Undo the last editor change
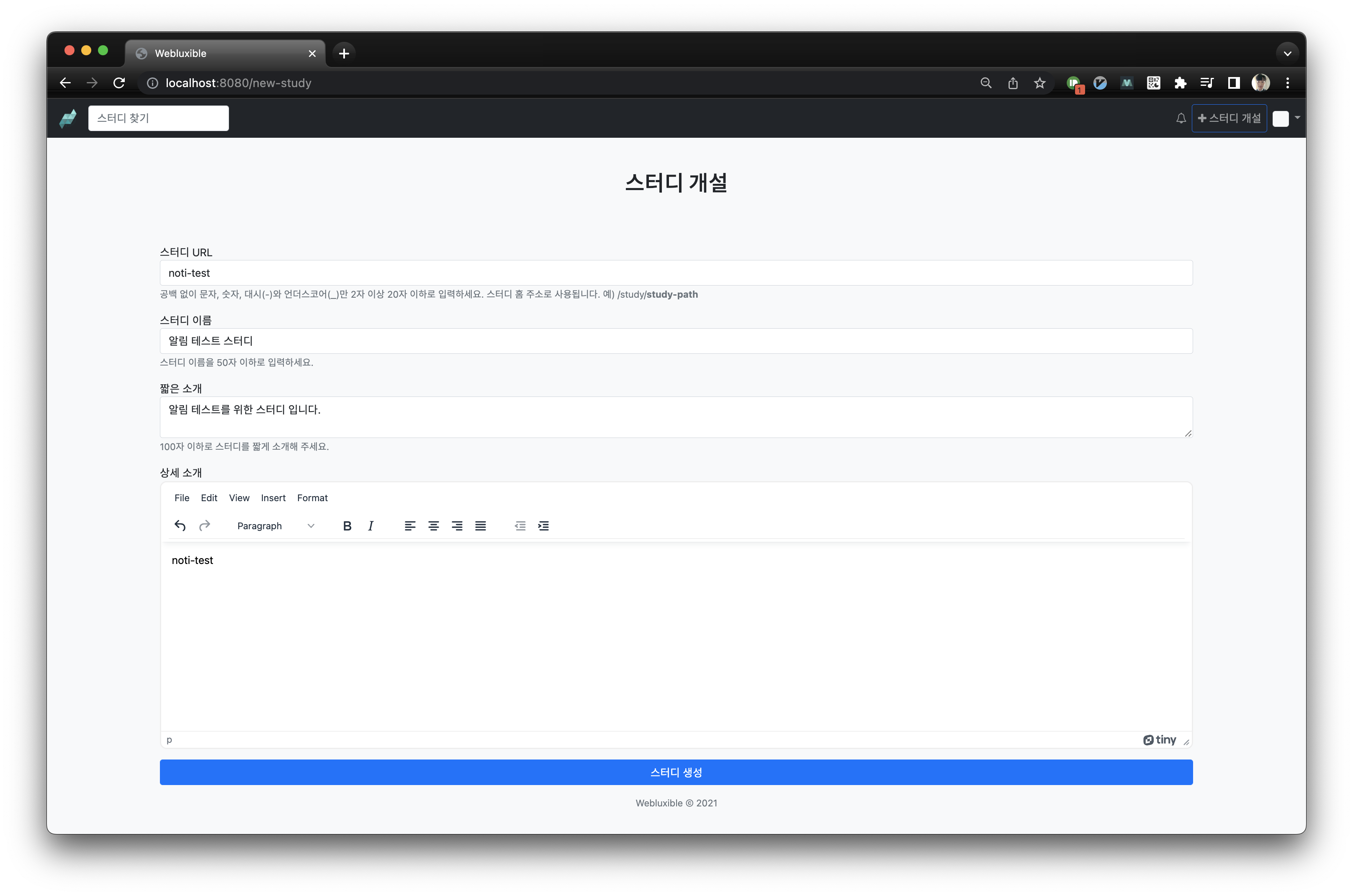This screenshot has height=896, width=1353. [x=180, y=526]
